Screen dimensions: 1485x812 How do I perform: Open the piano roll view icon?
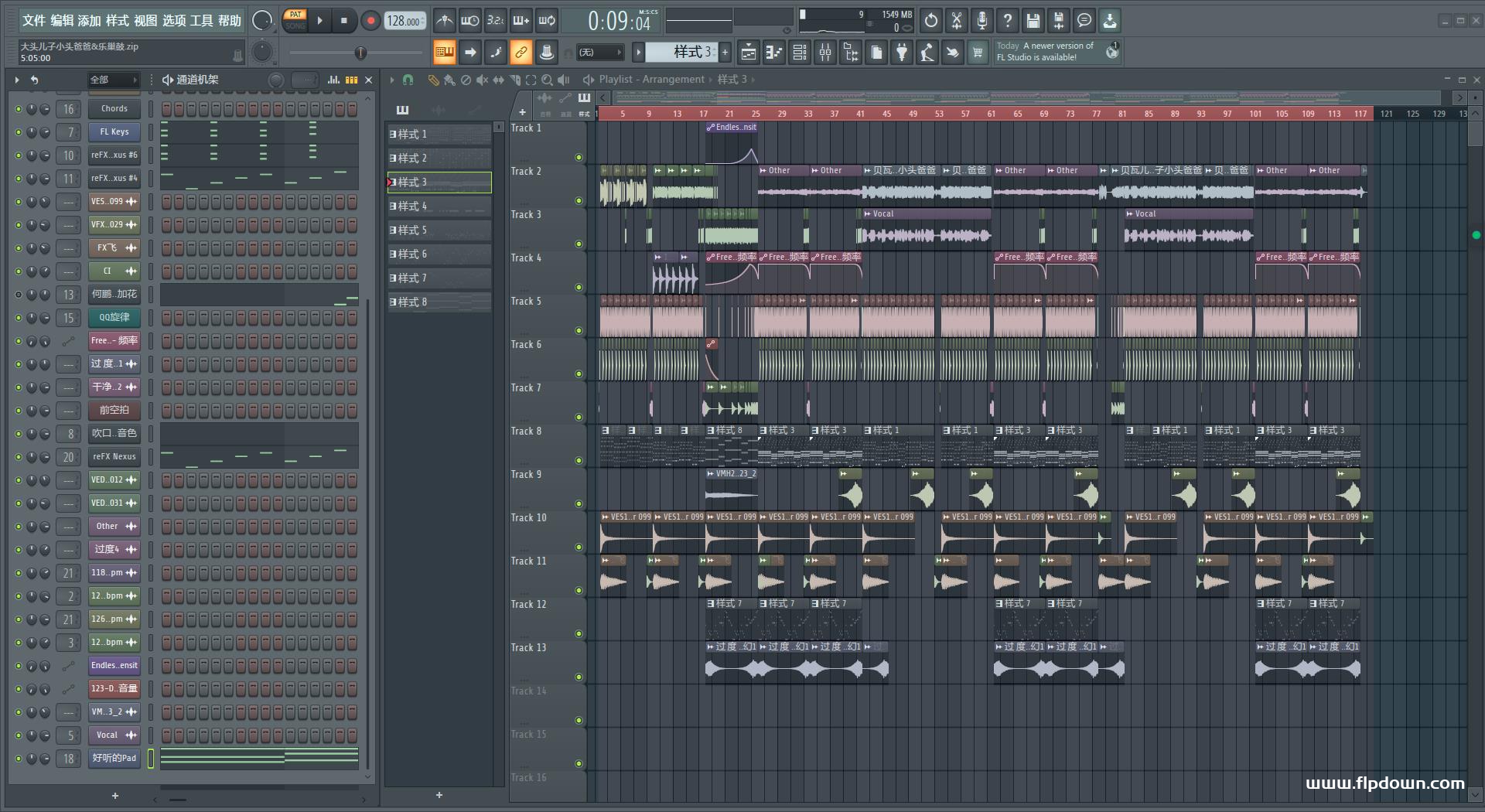[x=774, y=53]
